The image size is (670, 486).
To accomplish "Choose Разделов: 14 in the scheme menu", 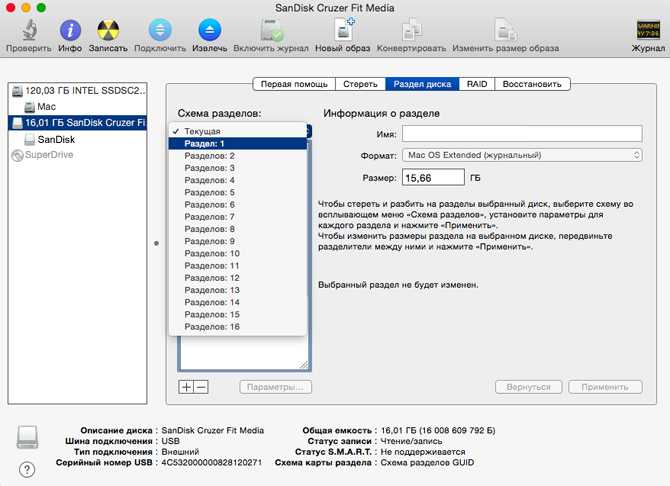I will tap(238, 302).
